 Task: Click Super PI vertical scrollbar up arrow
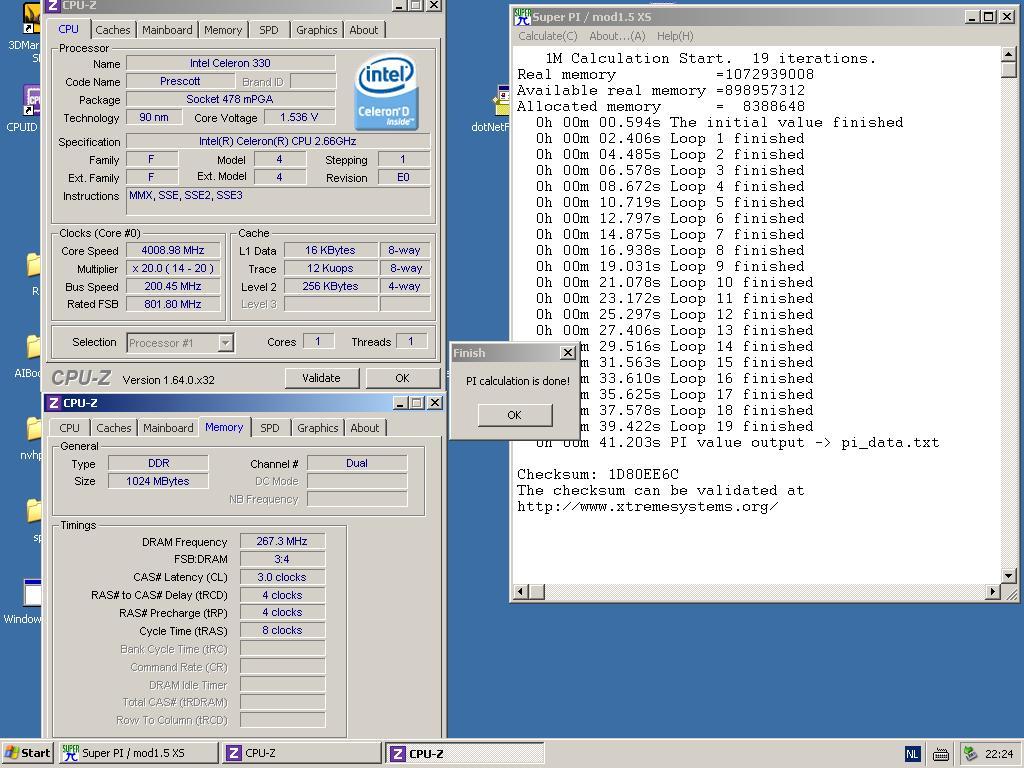[x=1008, y=54]
